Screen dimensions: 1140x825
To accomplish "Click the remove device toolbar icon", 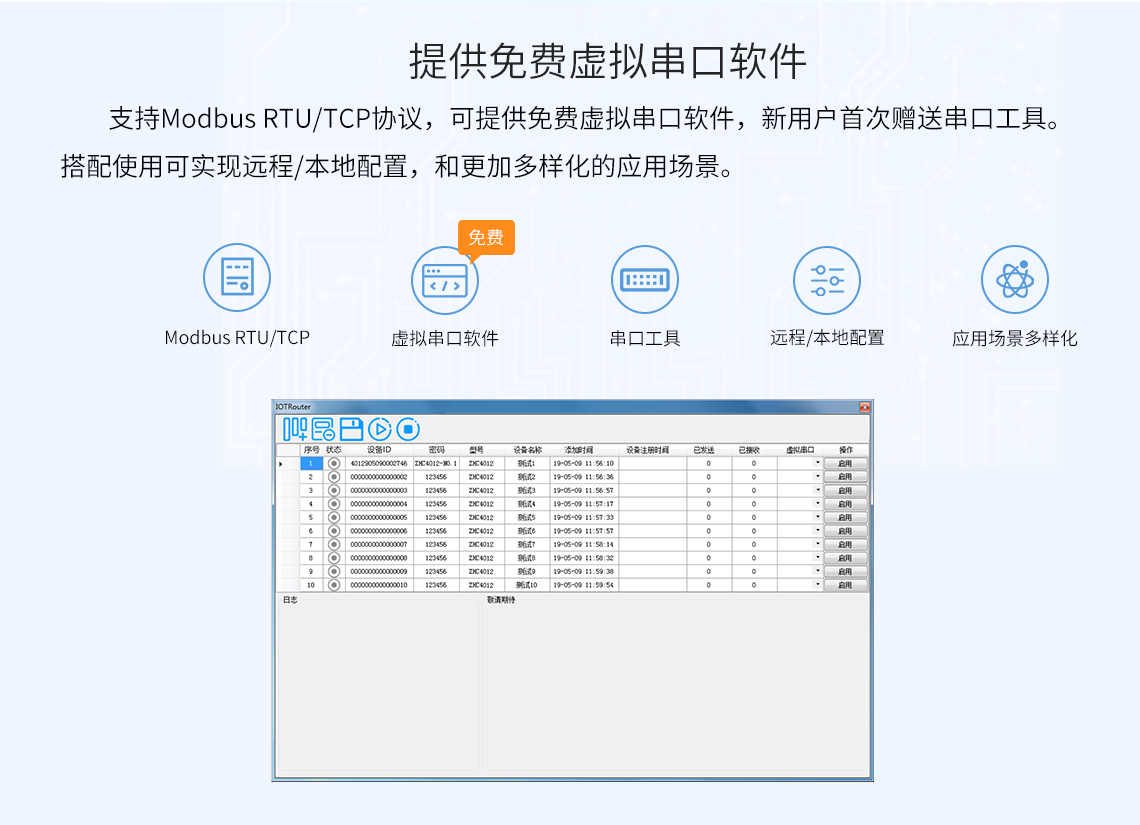I will (x=323, y=429).
